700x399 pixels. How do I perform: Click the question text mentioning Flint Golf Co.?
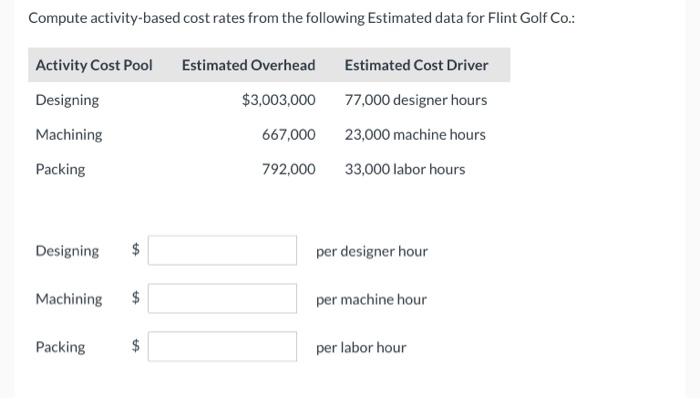302,18
